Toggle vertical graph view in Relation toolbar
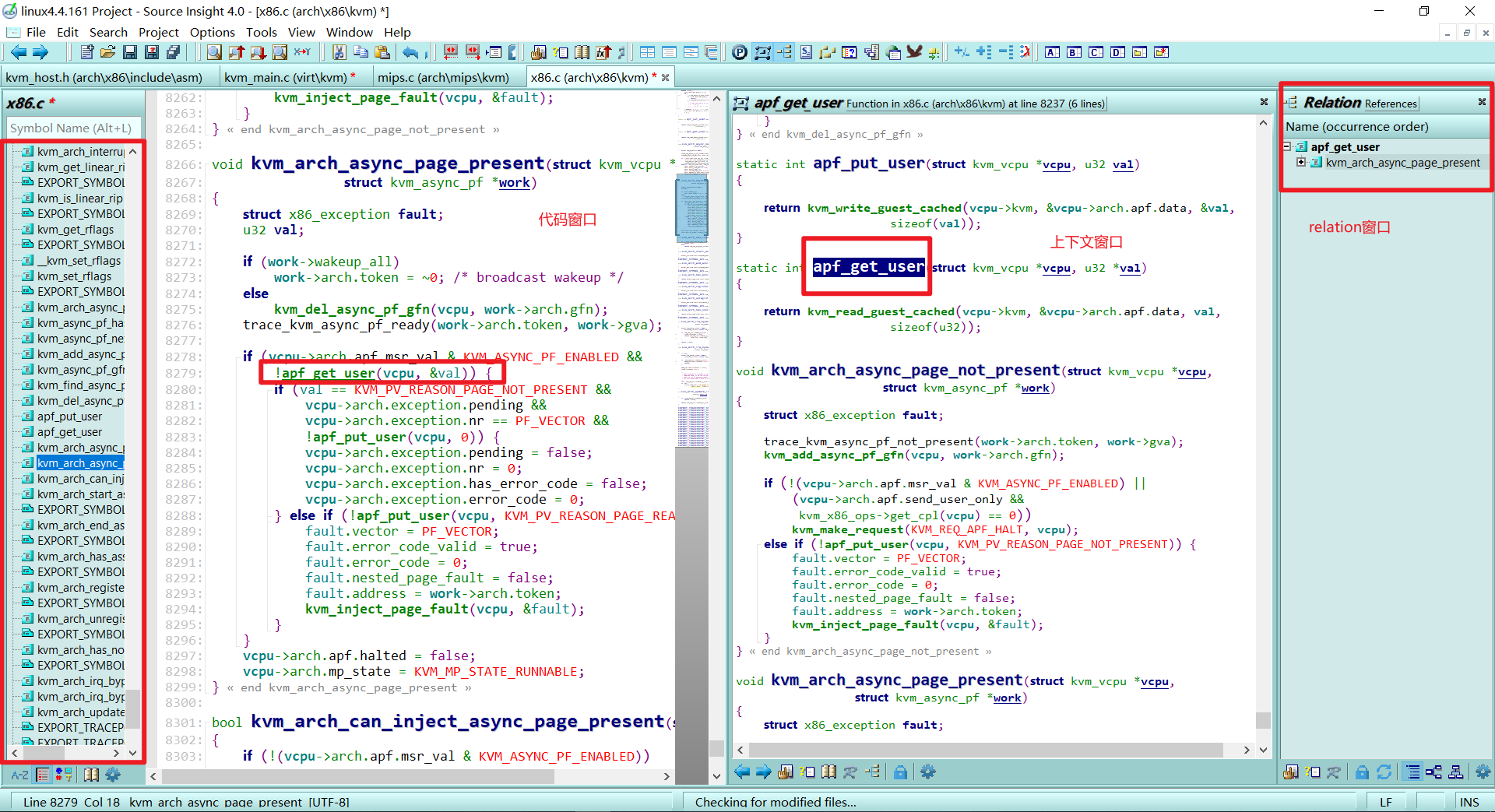 1455,772
